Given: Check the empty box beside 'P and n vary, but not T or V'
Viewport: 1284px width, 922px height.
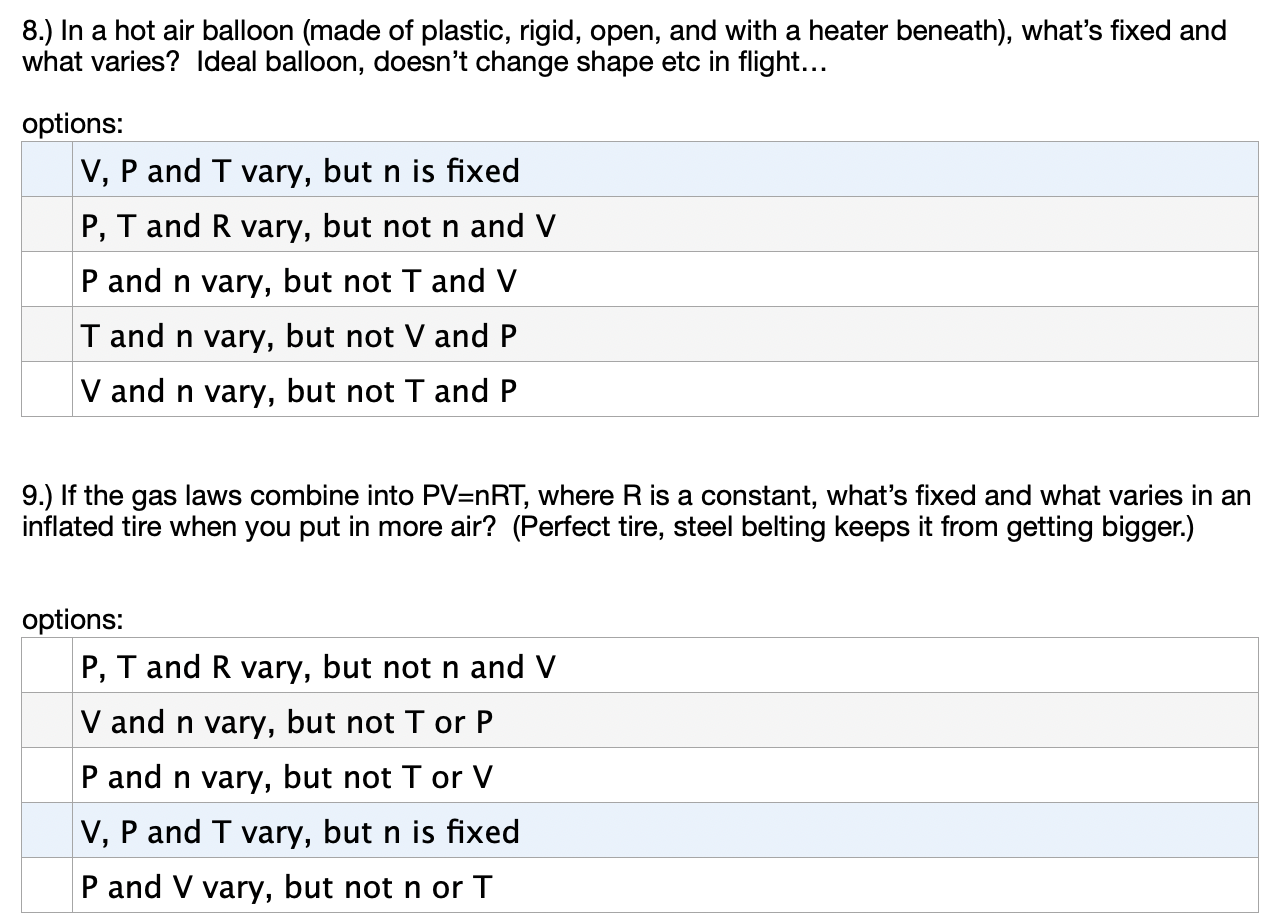Looking at the screenshot, I should [x=47, y=775].
